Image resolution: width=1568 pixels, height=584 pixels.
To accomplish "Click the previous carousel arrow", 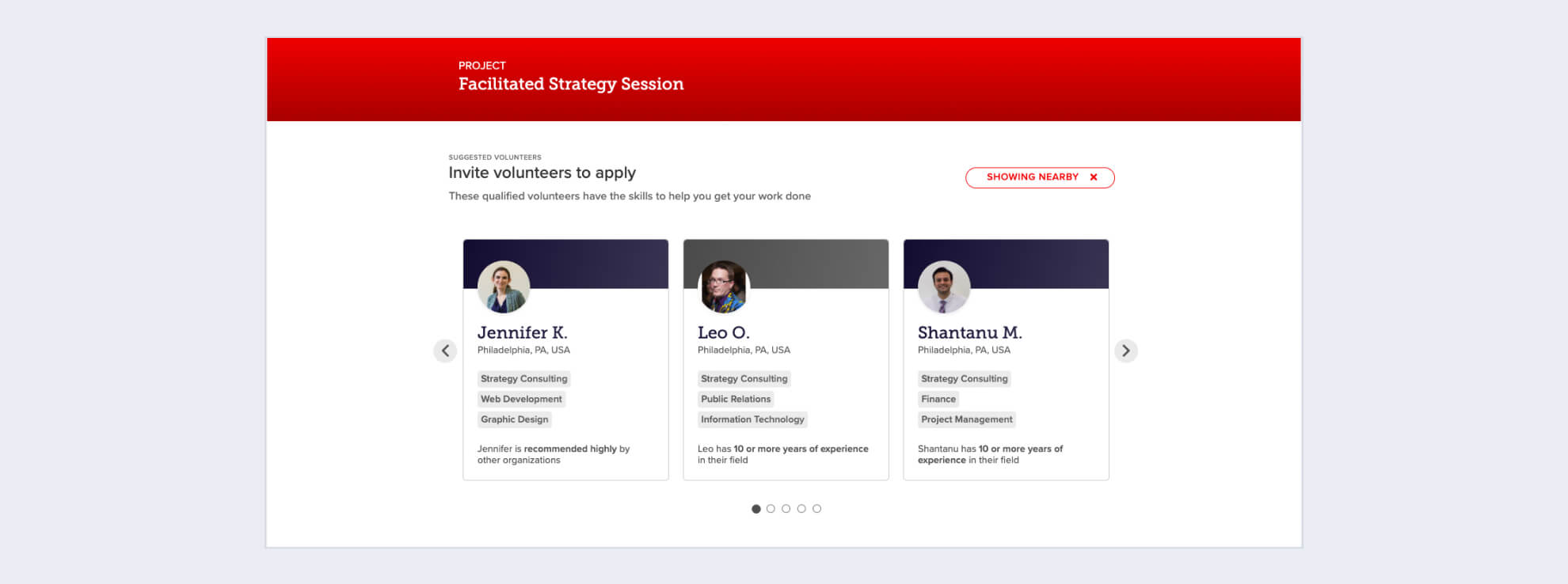I will point(445,351).
